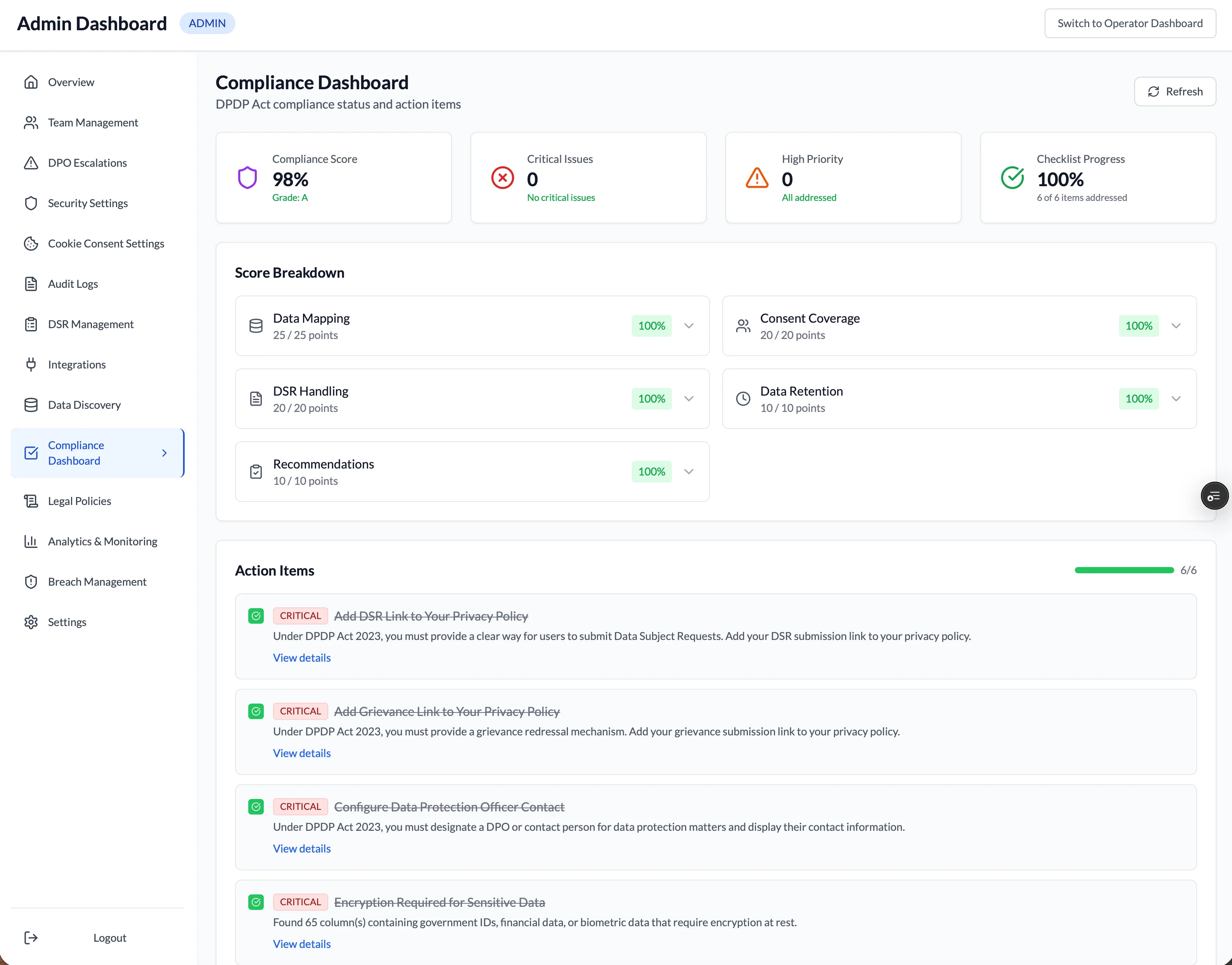Expand the Data Mapping score breakdown
This screenshot has width=1232, height=965.
coord(689,326)
